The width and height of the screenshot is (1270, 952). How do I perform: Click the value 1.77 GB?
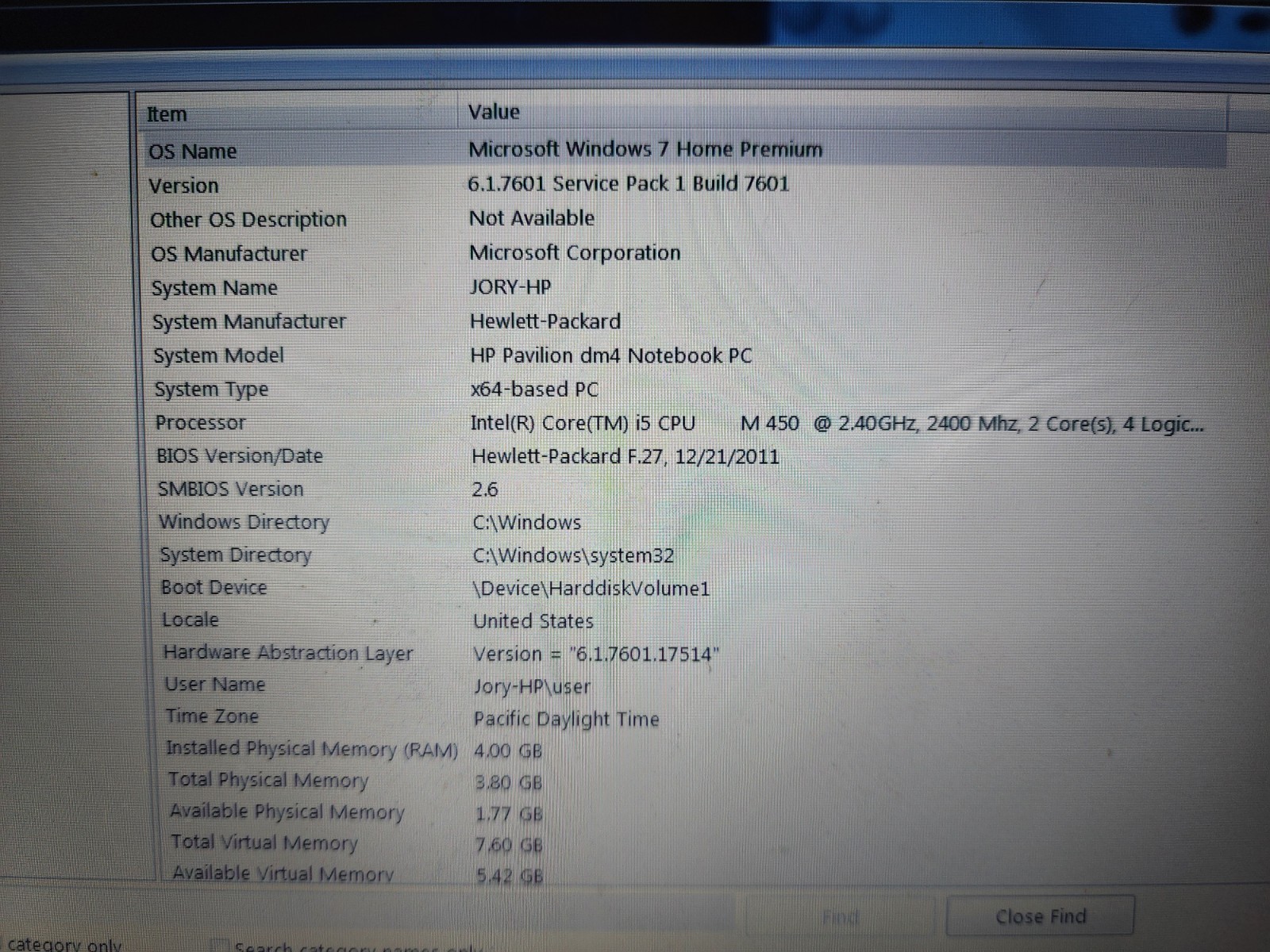tap(509, 814)
